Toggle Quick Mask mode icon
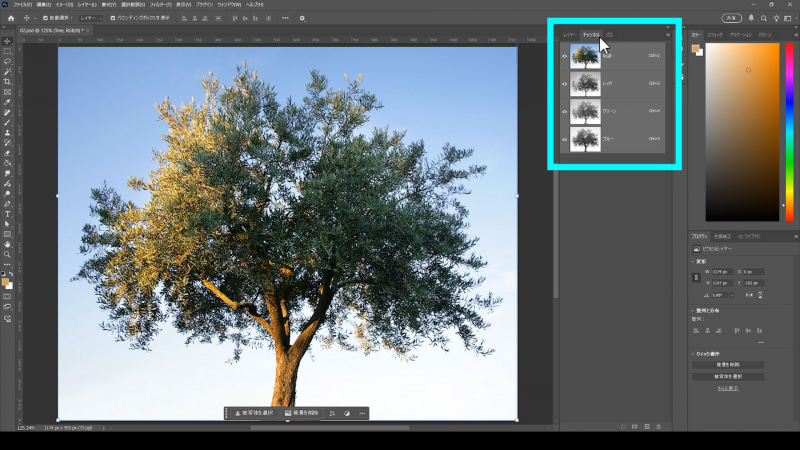800x450 pixels. [x=7, y=296]
